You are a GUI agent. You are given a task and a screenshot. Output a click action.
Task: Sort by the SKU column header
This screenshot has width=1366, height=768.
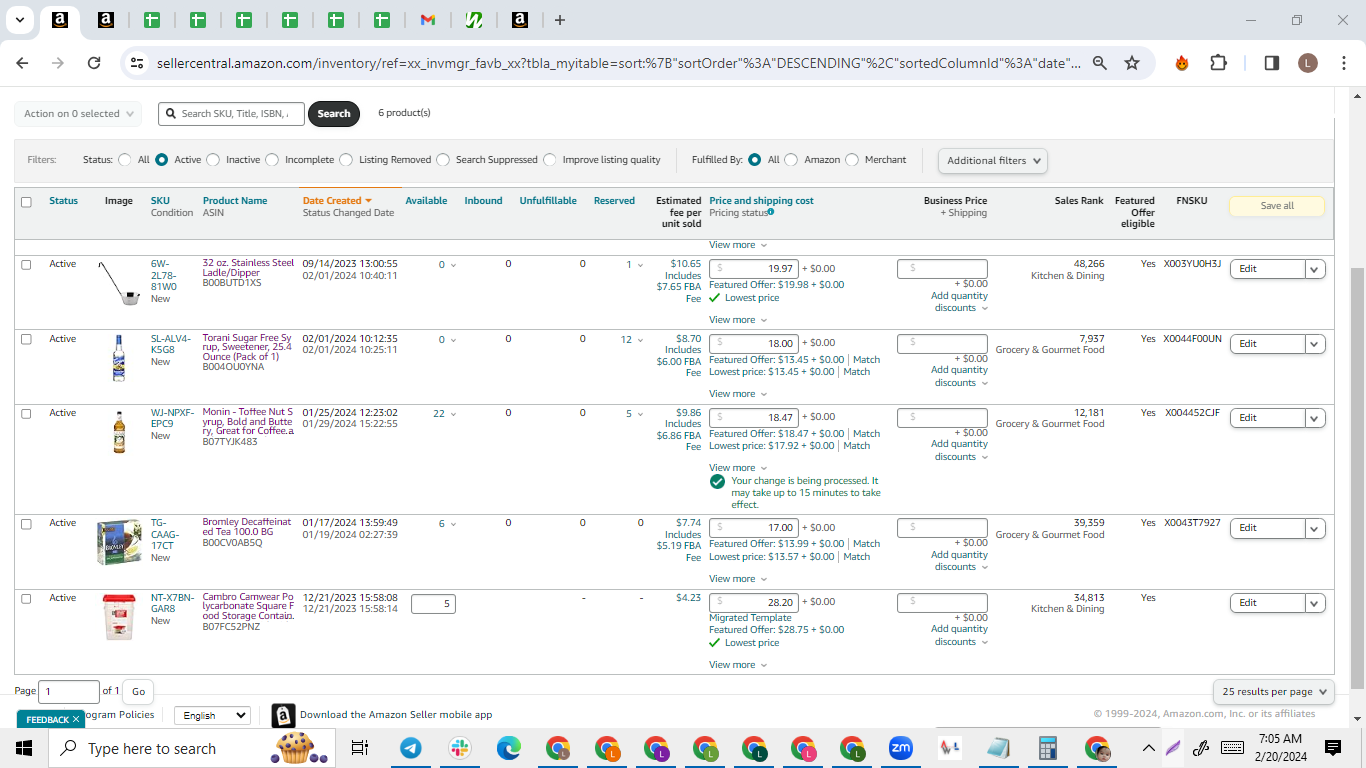(x=160, y=201)
